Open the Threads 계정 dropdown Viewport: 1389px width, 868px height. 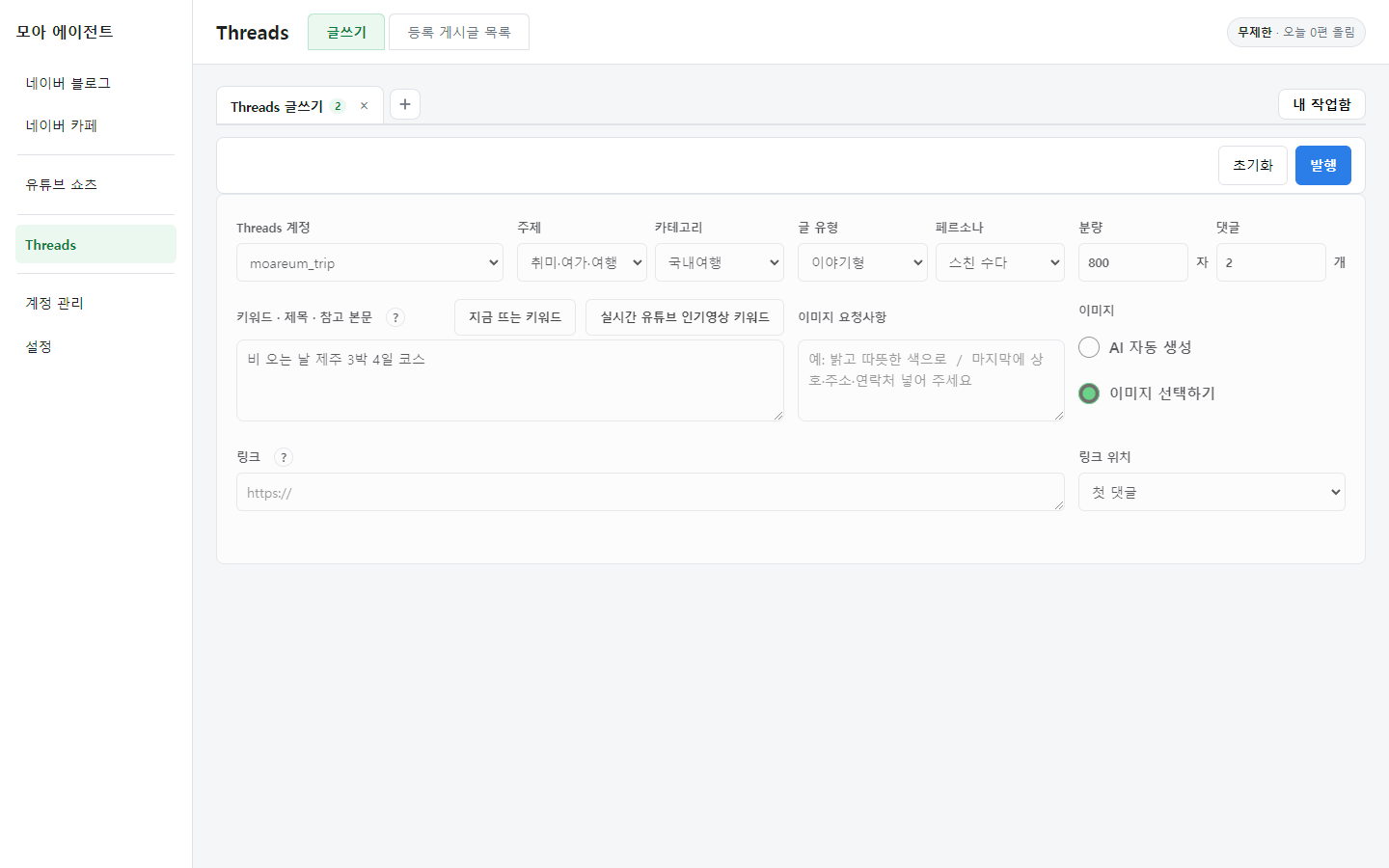(369, 262)
